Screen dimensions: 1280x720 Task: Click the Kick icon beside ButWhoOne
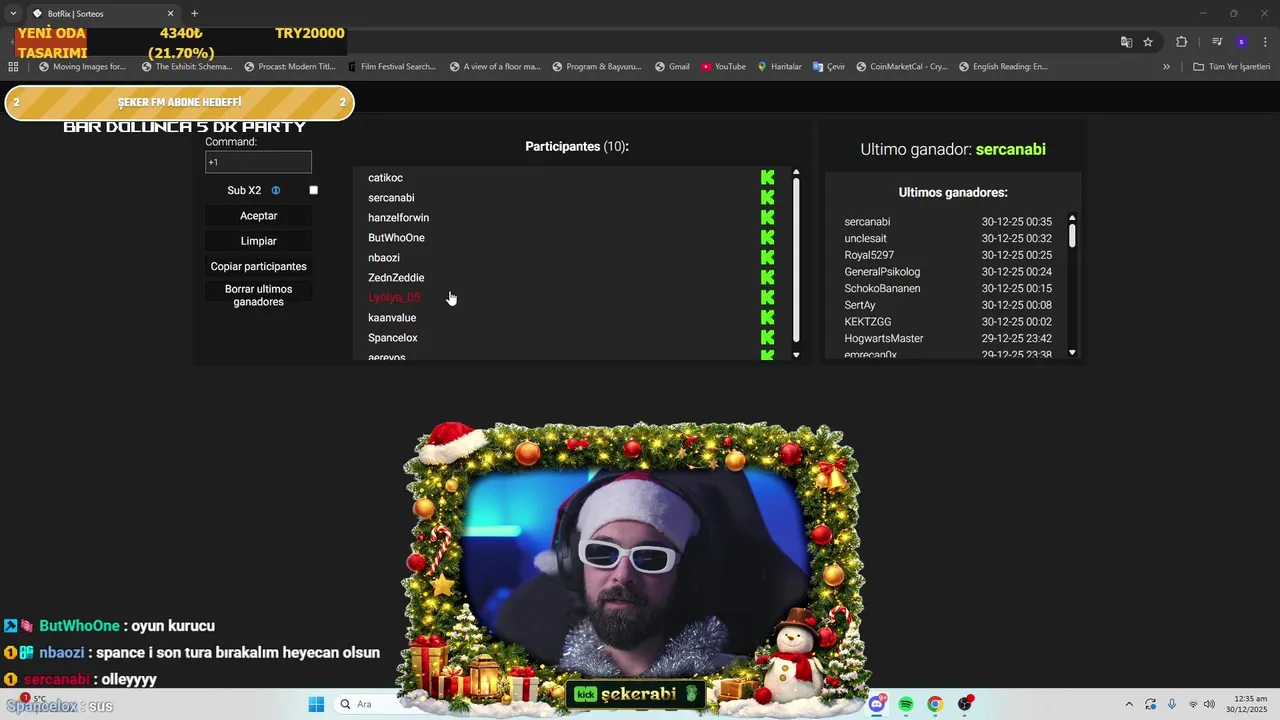point(767,238)
